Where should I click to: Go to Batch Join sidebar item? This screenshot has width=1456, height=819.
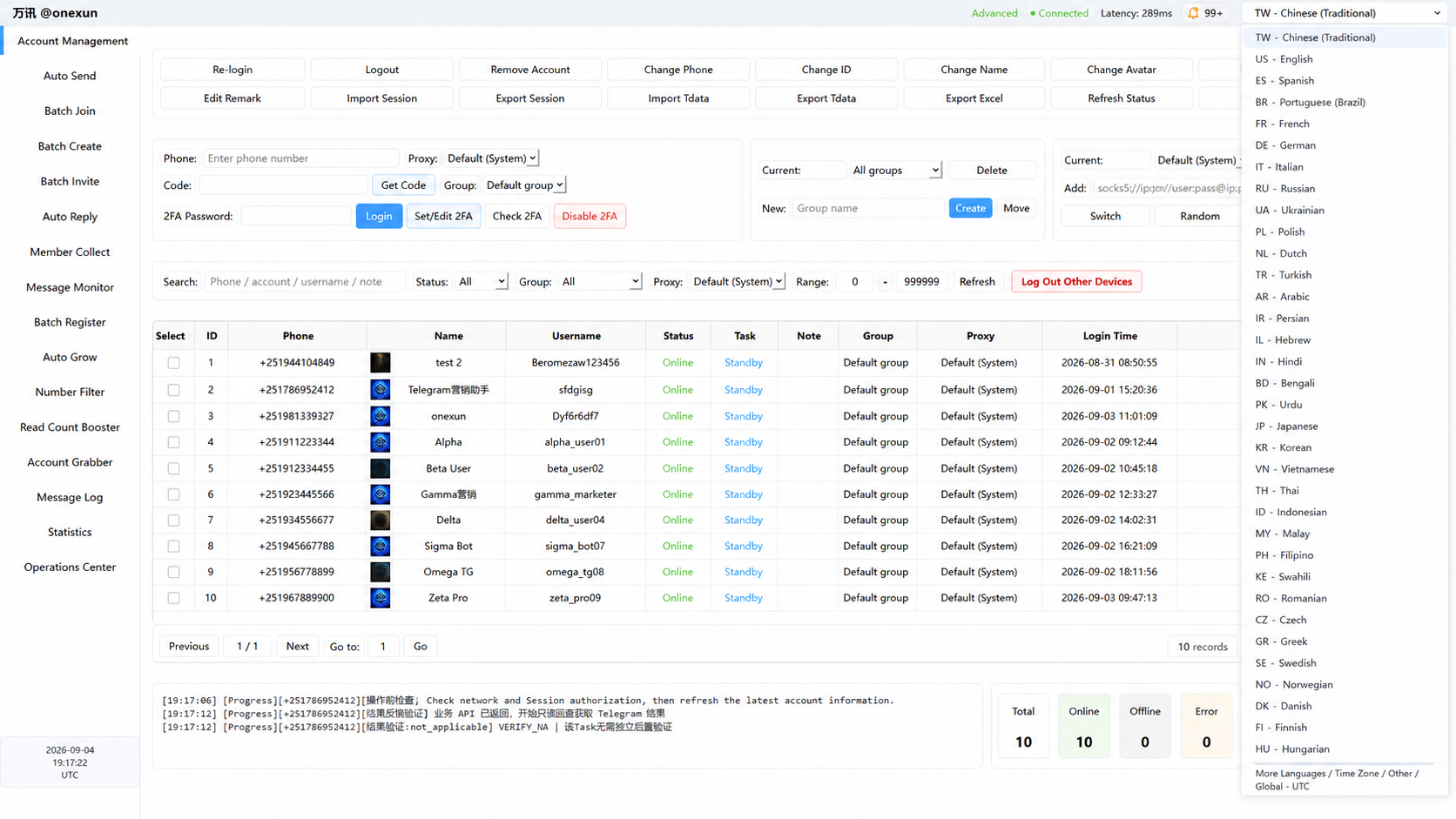[x=70, y=111]
